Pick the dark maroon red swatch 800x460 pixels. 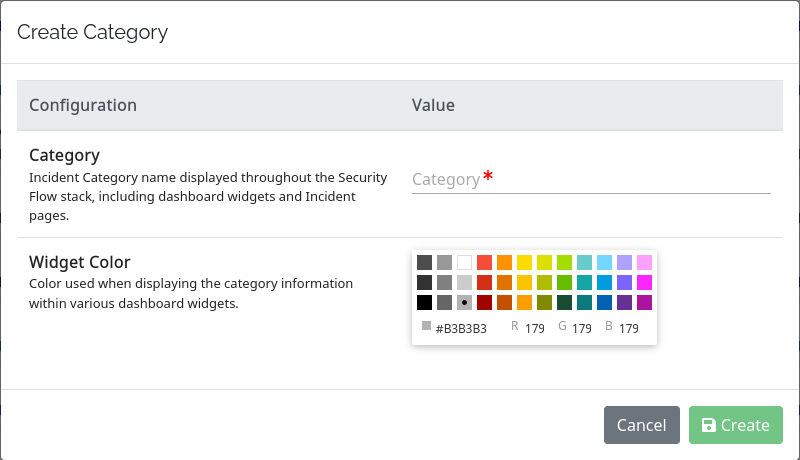click(x=484, y=302)
